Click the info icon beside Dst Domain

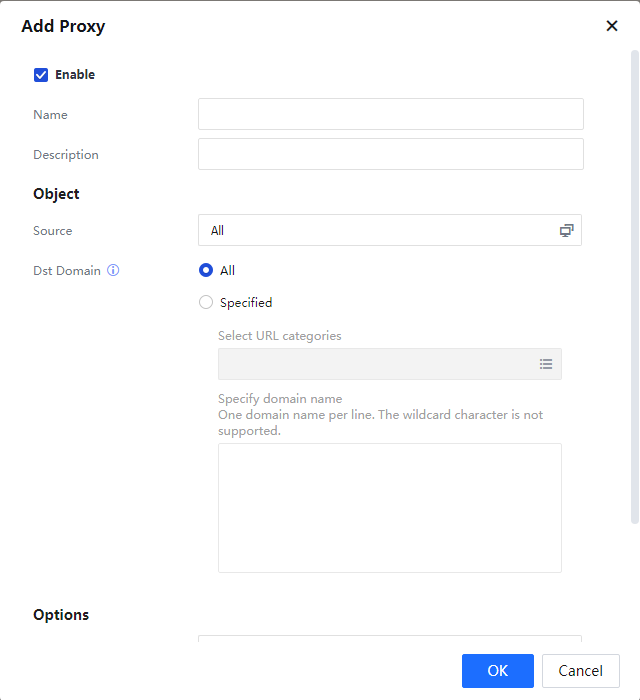(x=113, y=270)
